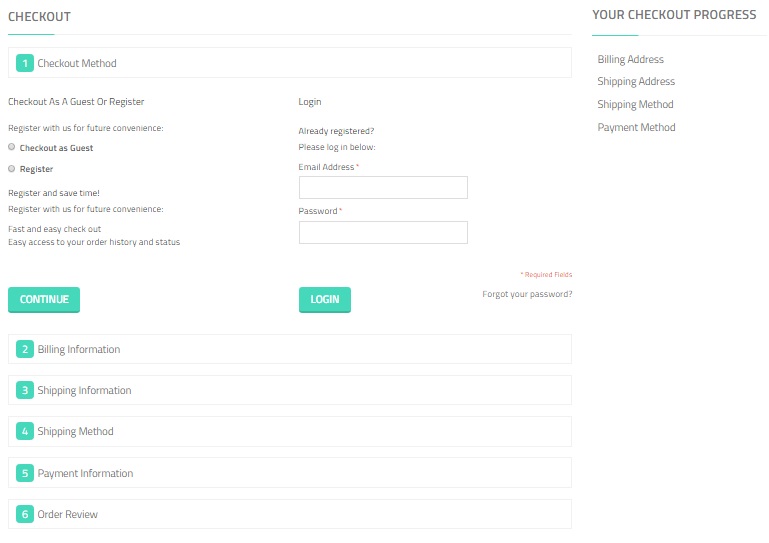Image resolution: width=769 pixels, height=543 pixels.
Task: Open the Order Review section
Action: click(x=68, y=514)
